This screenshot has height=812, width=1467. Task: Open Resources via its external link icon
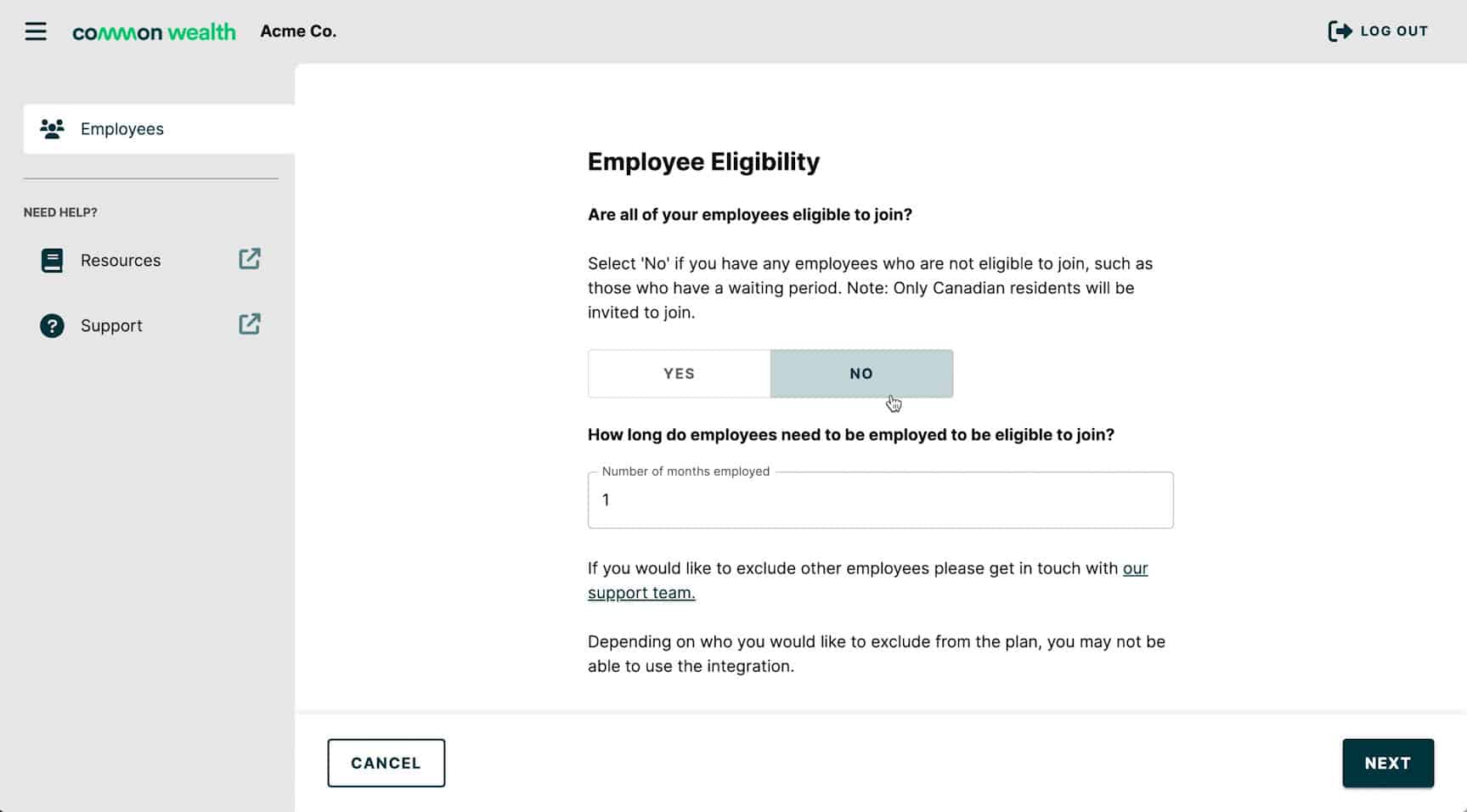[x=250, y=259]
